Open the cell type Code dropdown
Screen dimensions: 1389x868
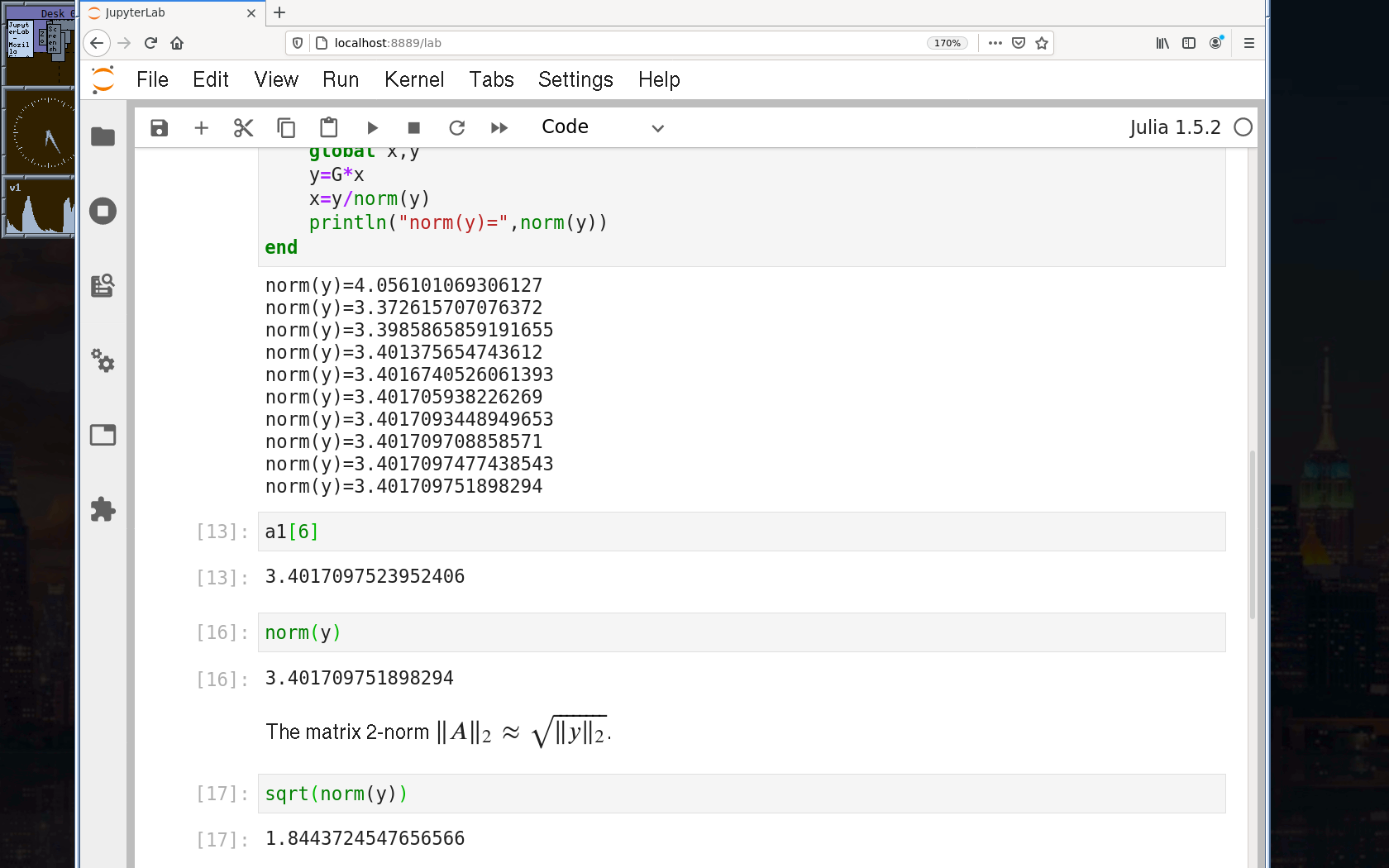click(x=602, y=127)
